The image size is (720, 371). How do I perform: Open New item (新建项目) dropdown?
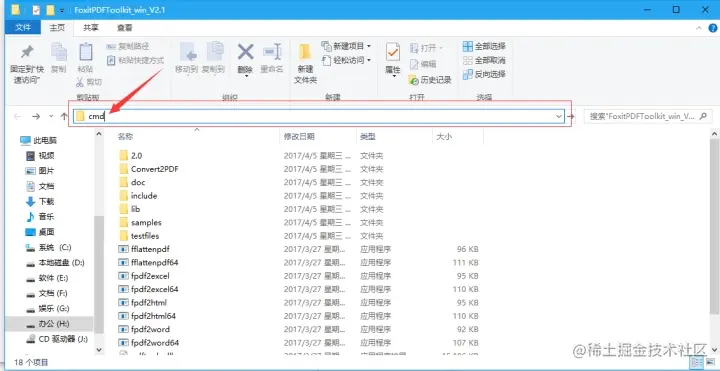coord(346,46)
